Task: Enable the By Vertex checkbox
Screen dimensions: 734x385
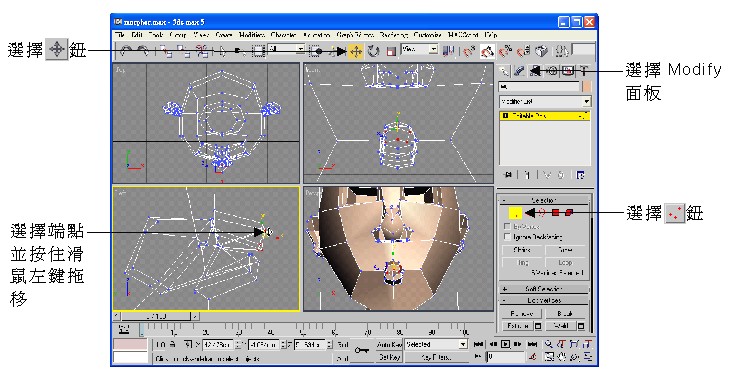Action: click(507, 226)
